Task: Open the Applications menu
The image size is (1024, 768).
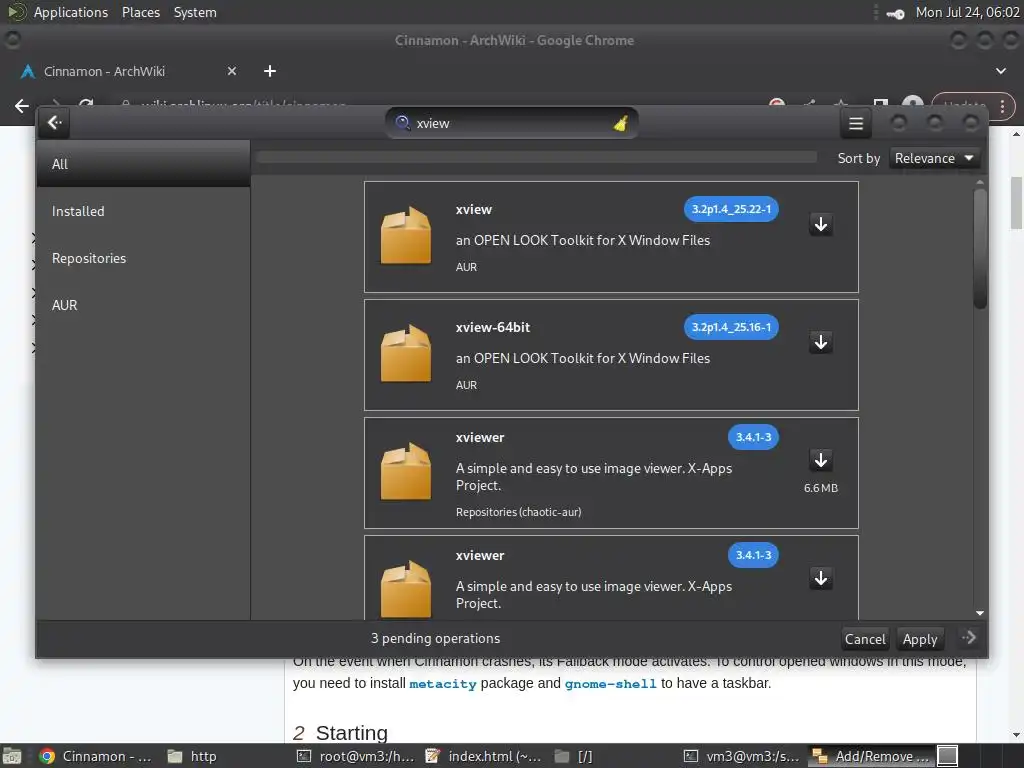Action: [x=71, y=12]
